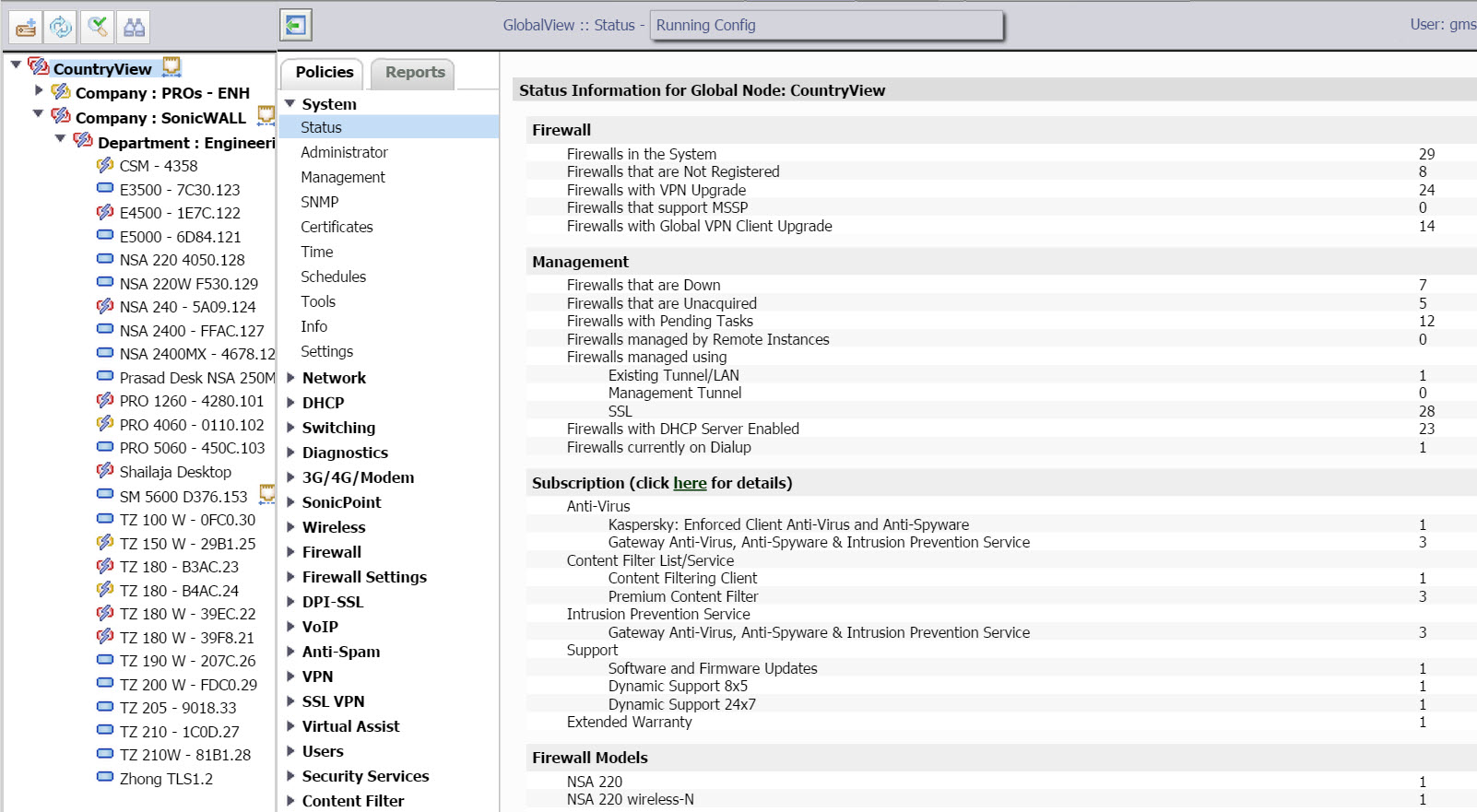This screenshot has height=812, width=1477.
Task: Click the CSM - 4358 unit status icon
Action: pyautogui.click(x=105, y=165)
